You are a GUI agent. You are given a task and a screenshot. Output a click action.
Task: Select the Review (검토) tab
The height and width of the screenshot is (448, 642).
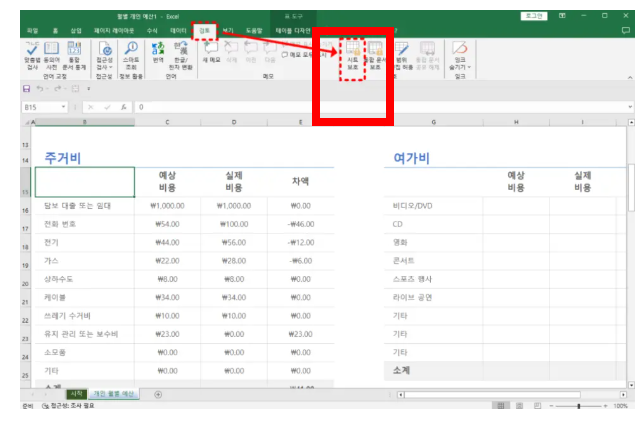(204, 31)
